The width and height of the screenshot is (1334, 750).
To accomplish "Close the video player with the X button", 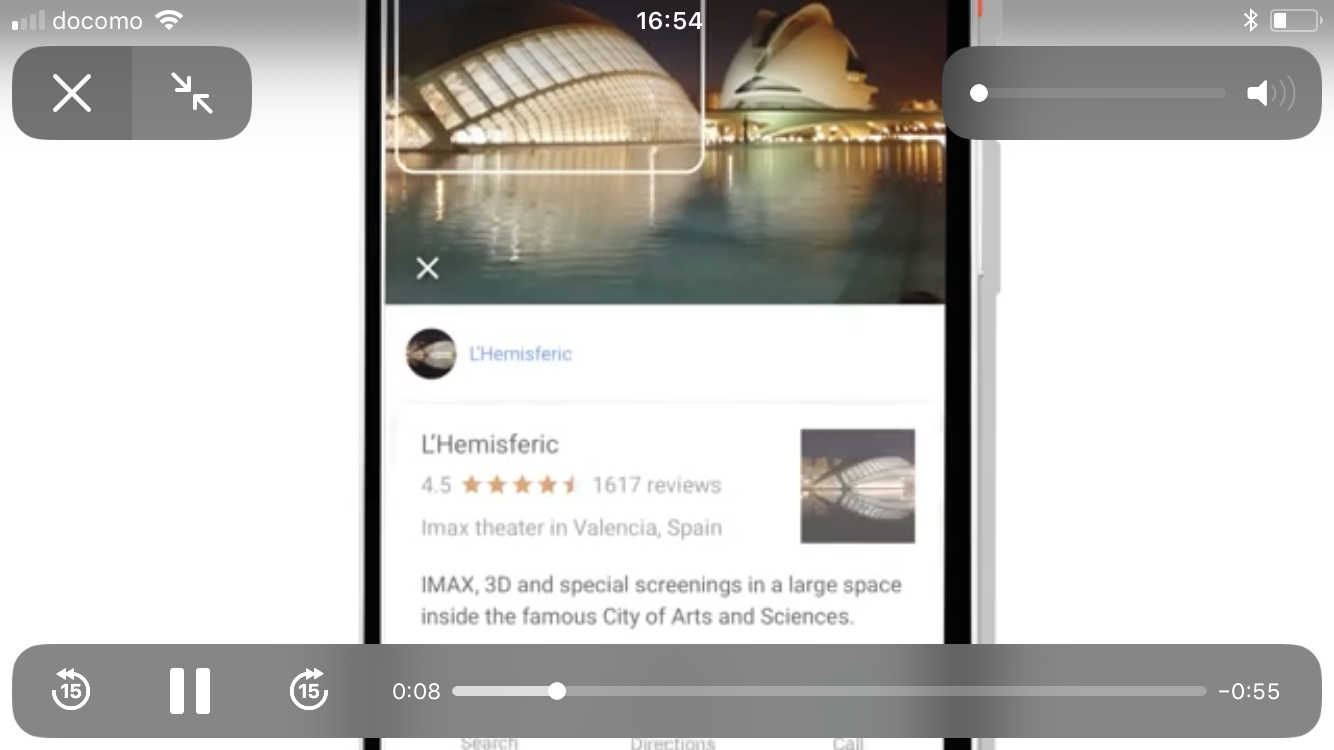I will (72, 93).
